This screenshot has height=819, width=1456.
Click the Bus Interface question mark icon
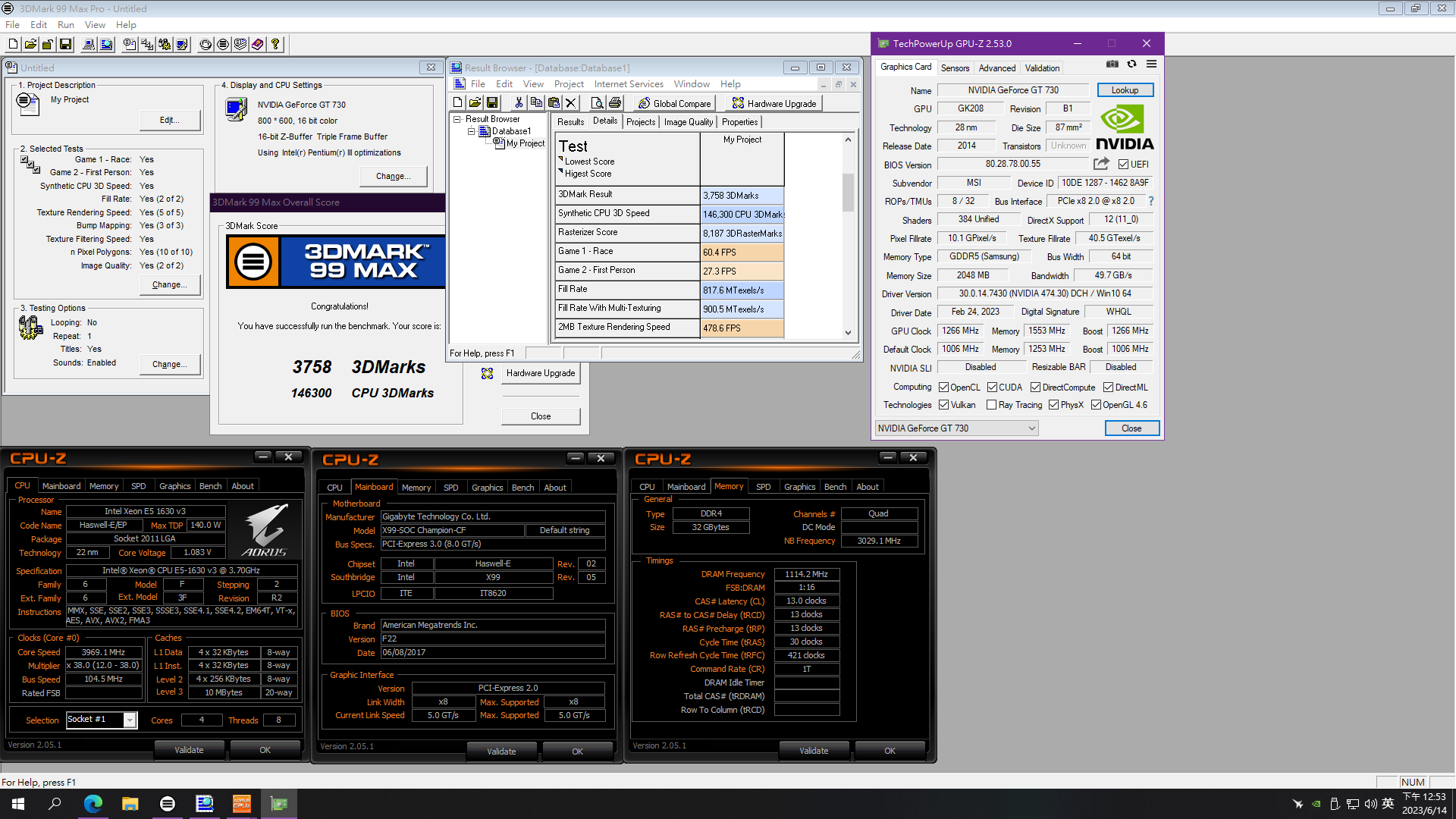tap(1151, 201)
